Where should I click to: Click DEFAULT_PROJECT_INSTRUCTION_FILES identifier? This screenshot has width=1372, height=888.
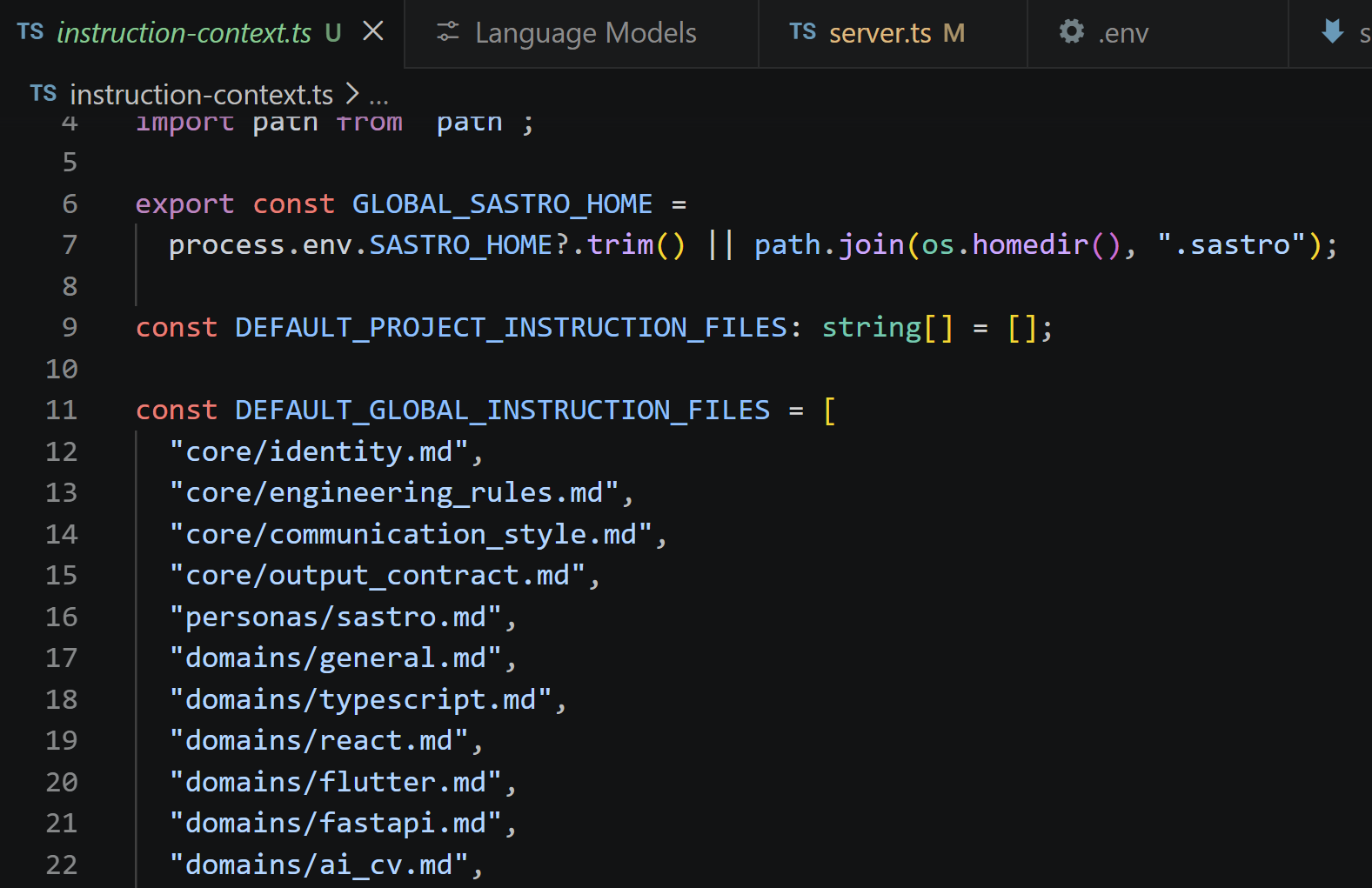[x=511, y=328]
